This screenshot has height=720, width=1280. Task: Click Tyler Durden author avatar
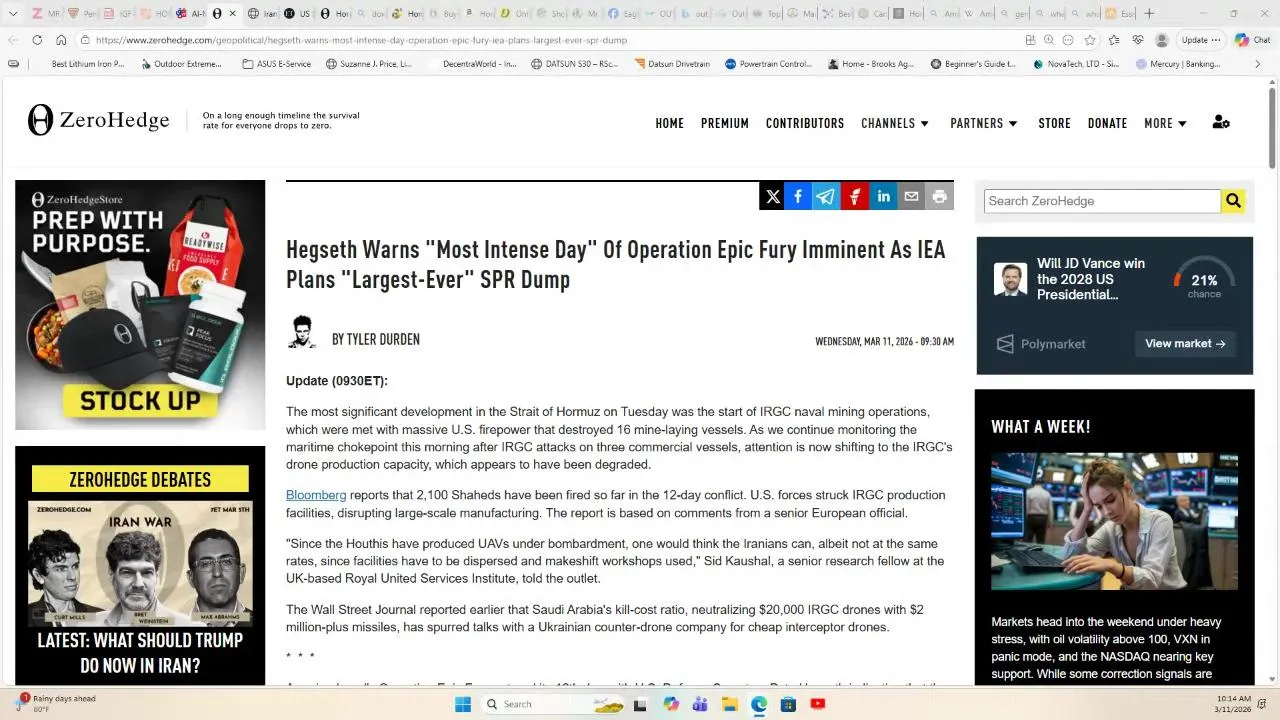click(302, 332)
